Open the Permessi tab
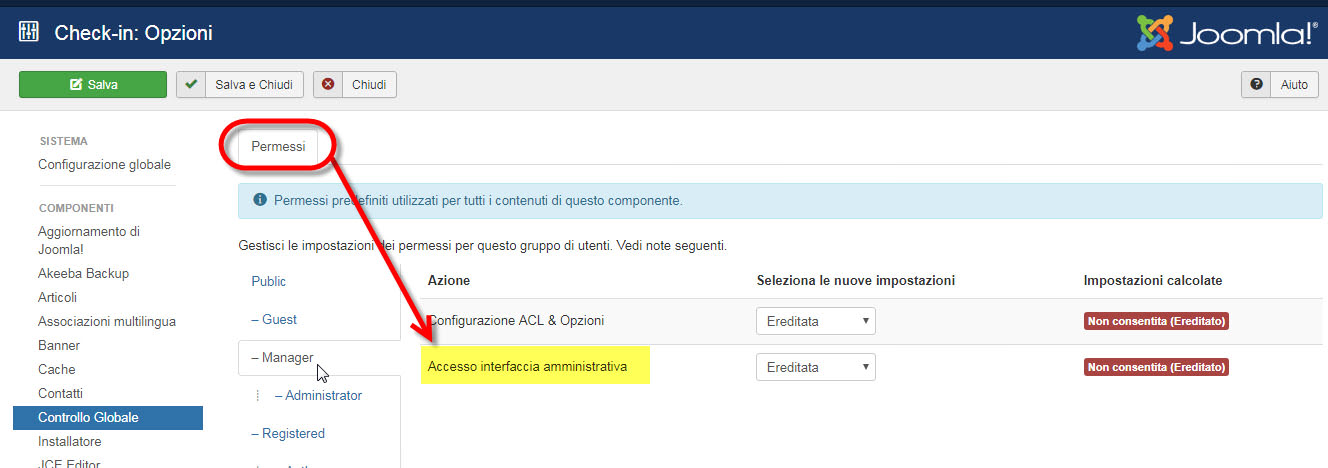Image resolution: width=1328 pixels, height=468 pixels. [x=278, y=146]
